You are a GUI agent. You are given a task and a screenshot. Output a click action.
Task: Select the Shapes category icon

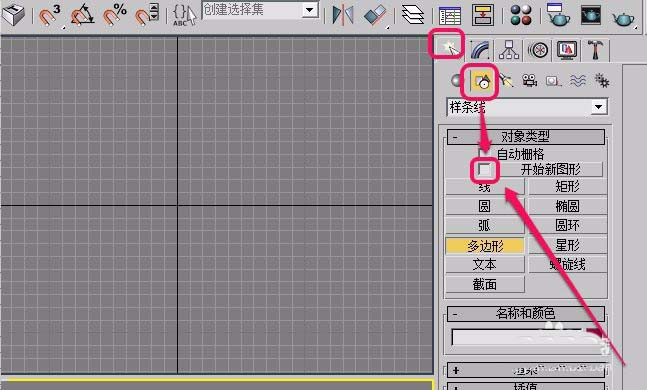pyautogui.click(x=481, y=80)
